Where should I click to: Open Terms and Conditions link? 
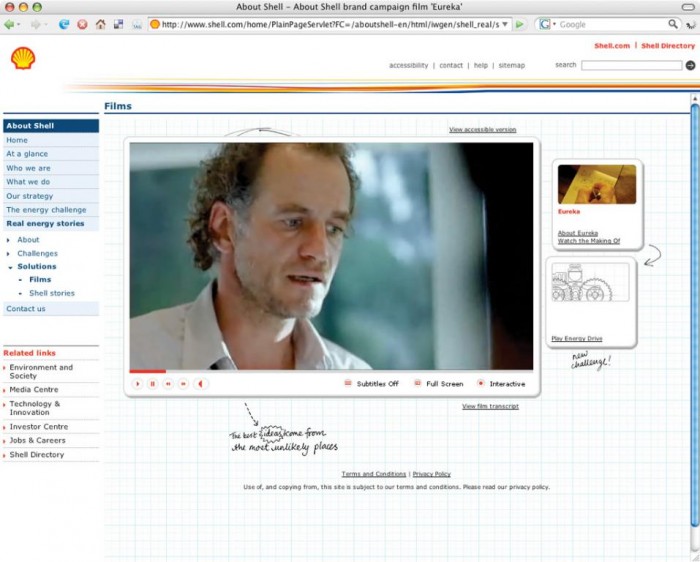pos(374,474)
